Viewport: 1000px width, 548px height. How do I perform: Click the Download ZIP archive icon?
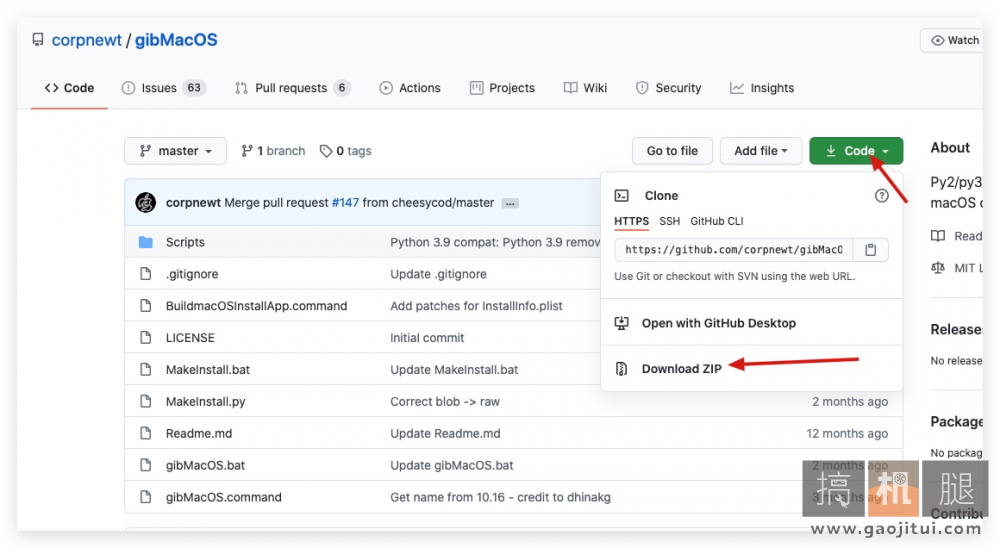(621, 369)
